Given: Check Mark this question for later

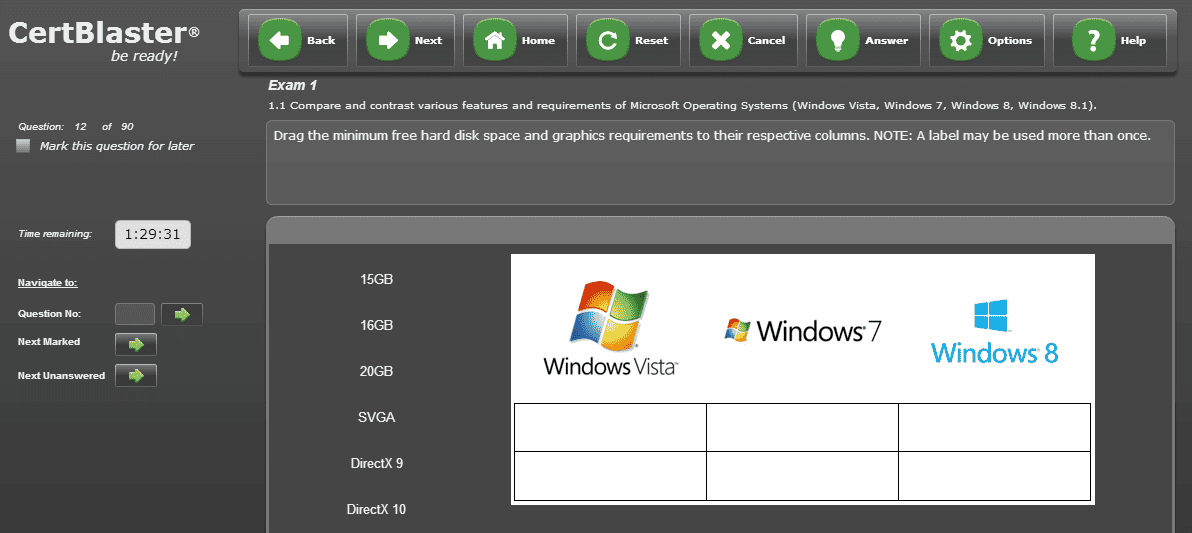Looking at the screenshot, I should click(x=24, y=146).
